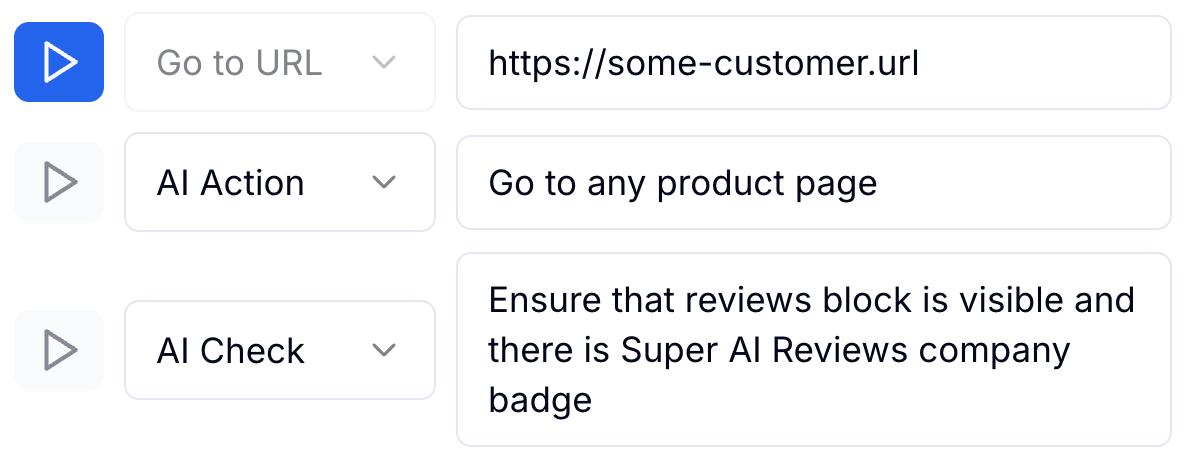1186x458 pixels.
Task: Click the chevron beside AI Action
Action: 384,182
